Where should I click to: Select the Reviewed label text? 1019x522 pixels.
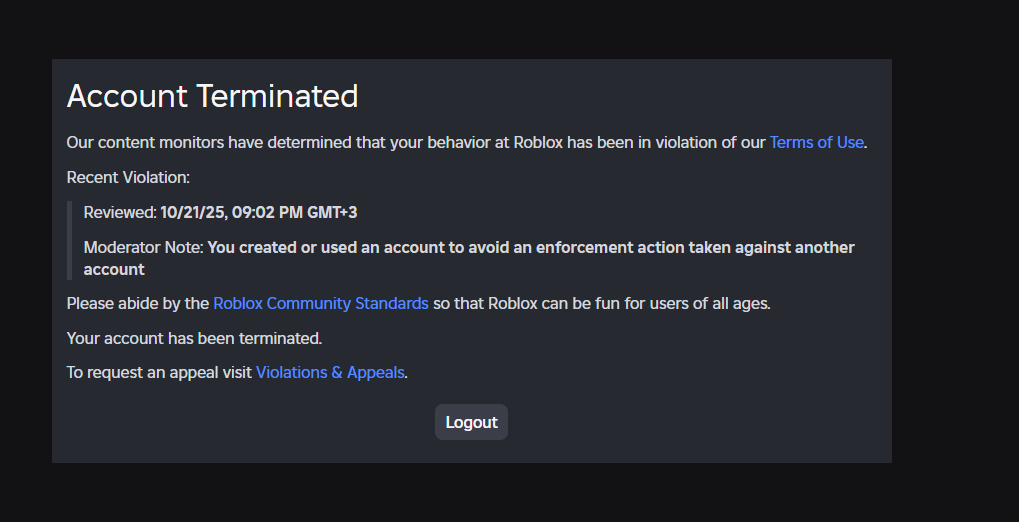pos(120,213)
